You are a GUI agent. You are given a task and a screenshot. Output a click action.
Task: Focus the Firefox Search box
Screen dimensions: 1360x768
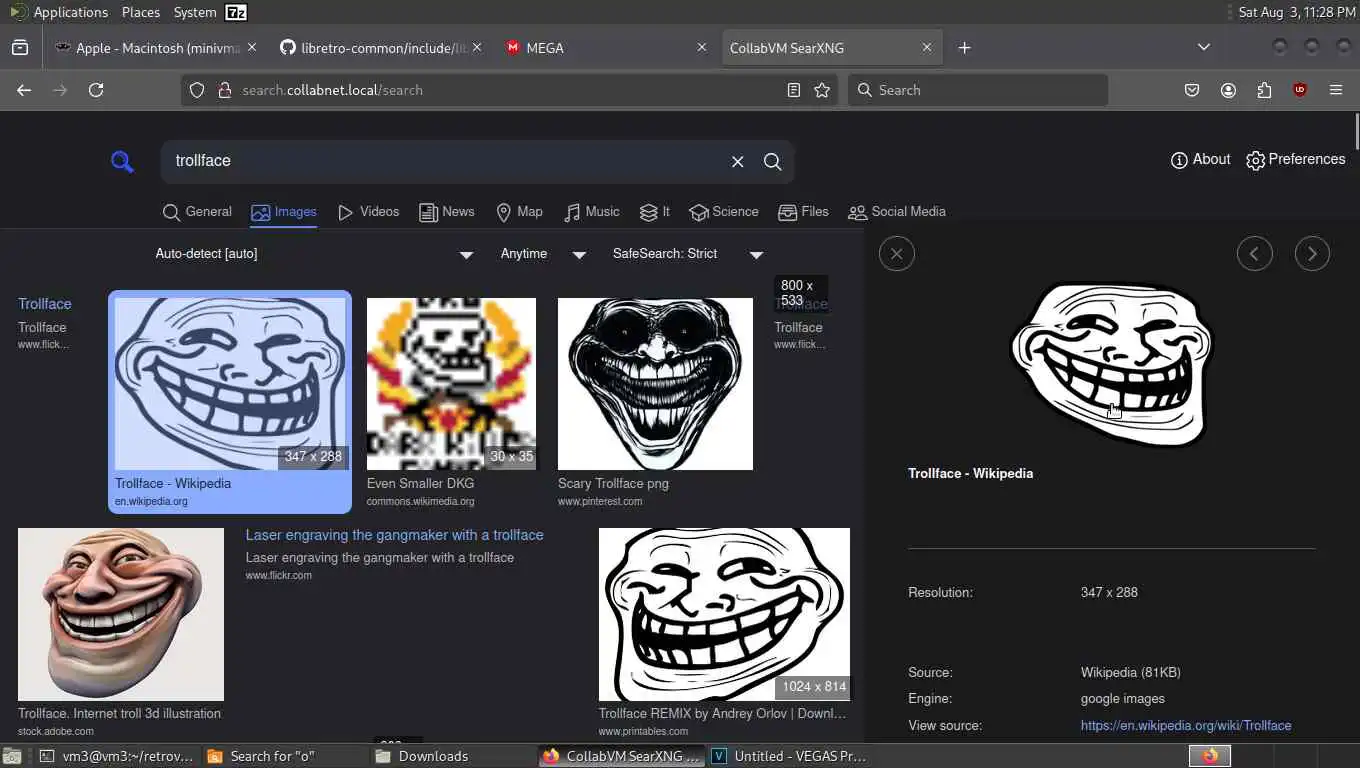click(978, 90)
